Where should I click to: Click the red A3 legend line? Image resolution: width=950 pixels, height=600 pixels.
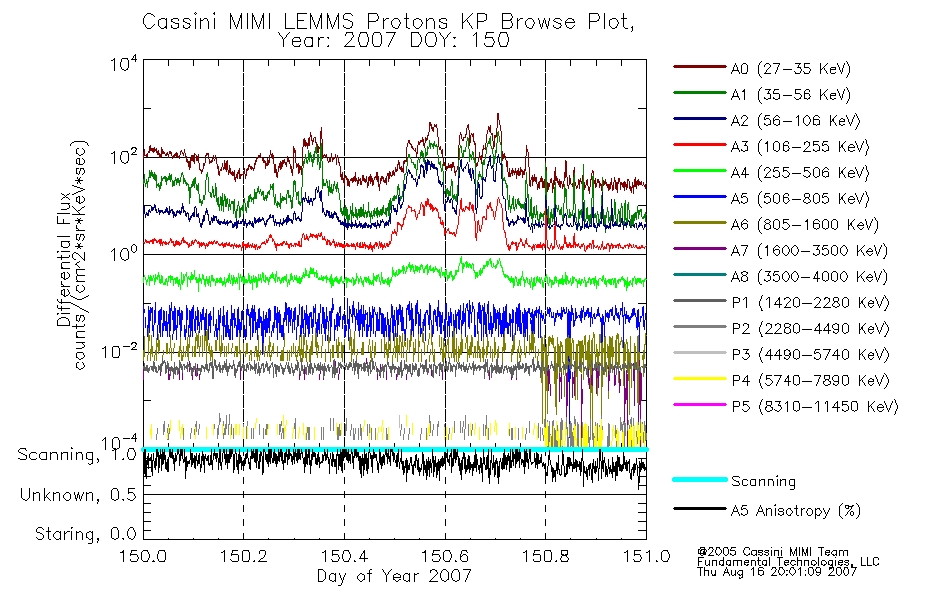click(699, 145)
